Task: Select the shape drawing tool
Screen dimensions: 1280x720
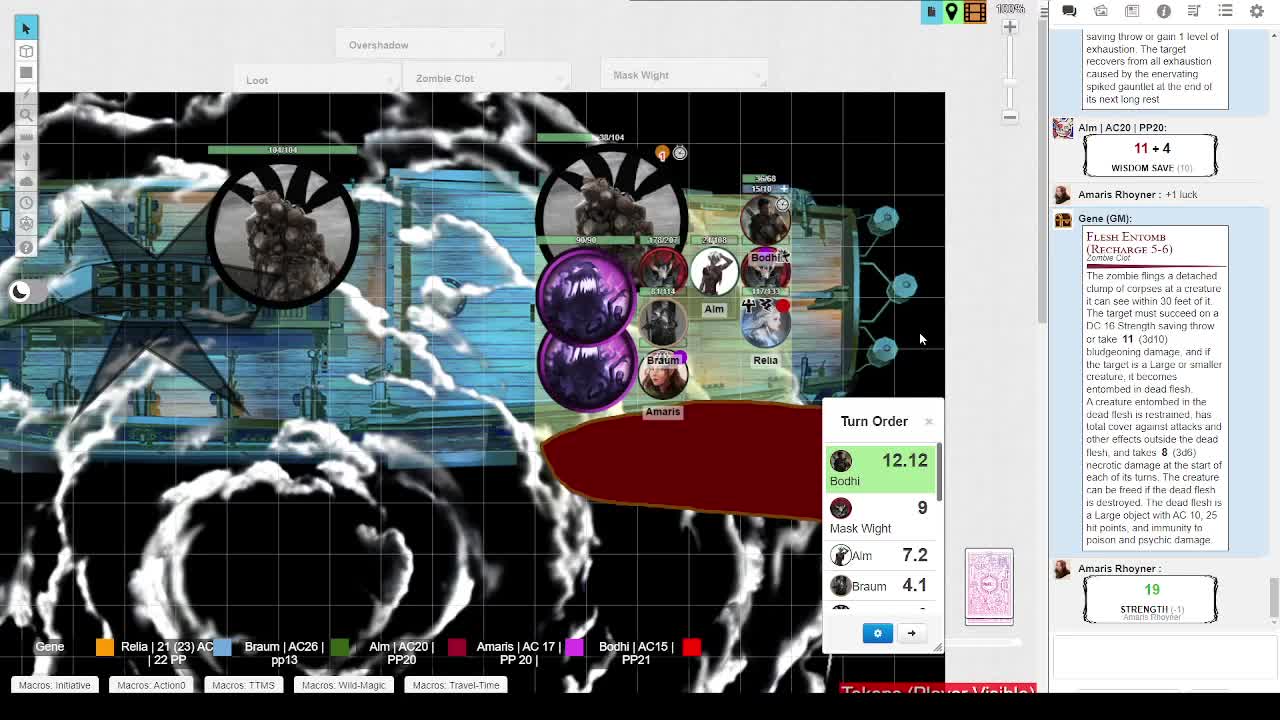Action: tap(26, 73)
